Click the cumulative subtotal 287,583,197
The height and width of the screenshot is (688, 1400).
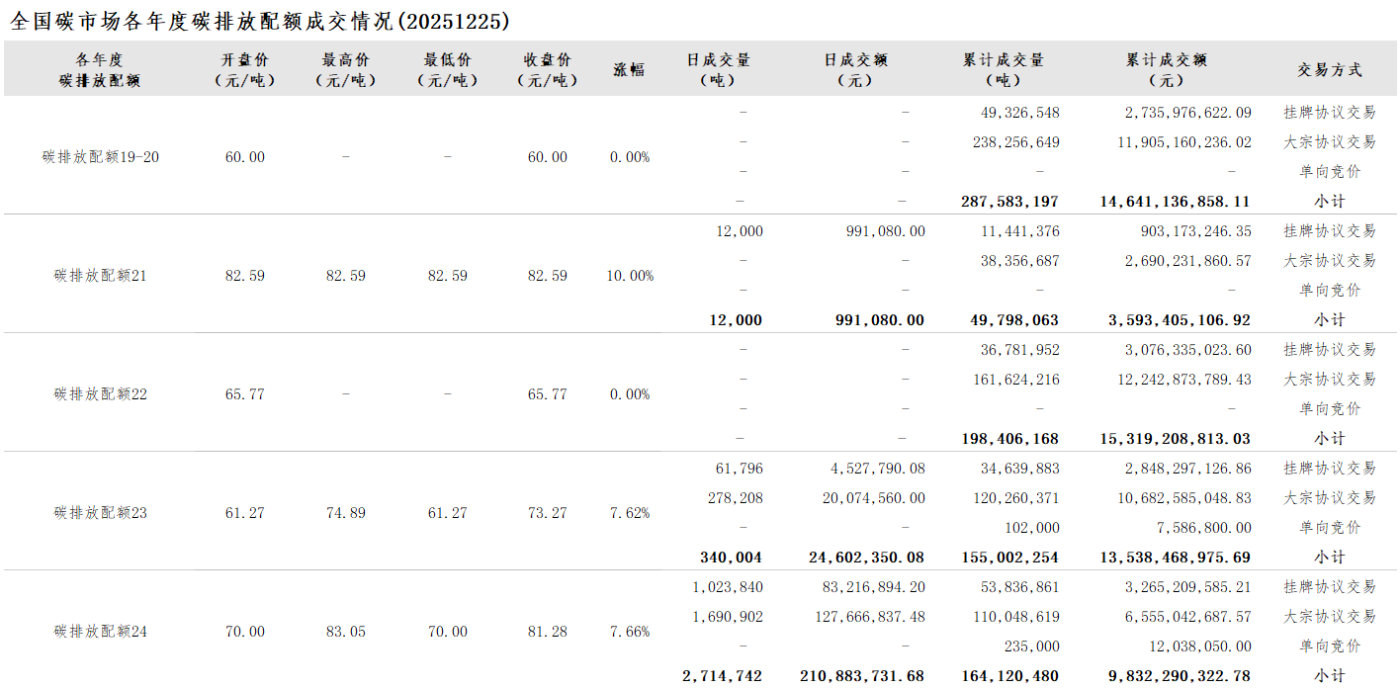[1009, 201]
